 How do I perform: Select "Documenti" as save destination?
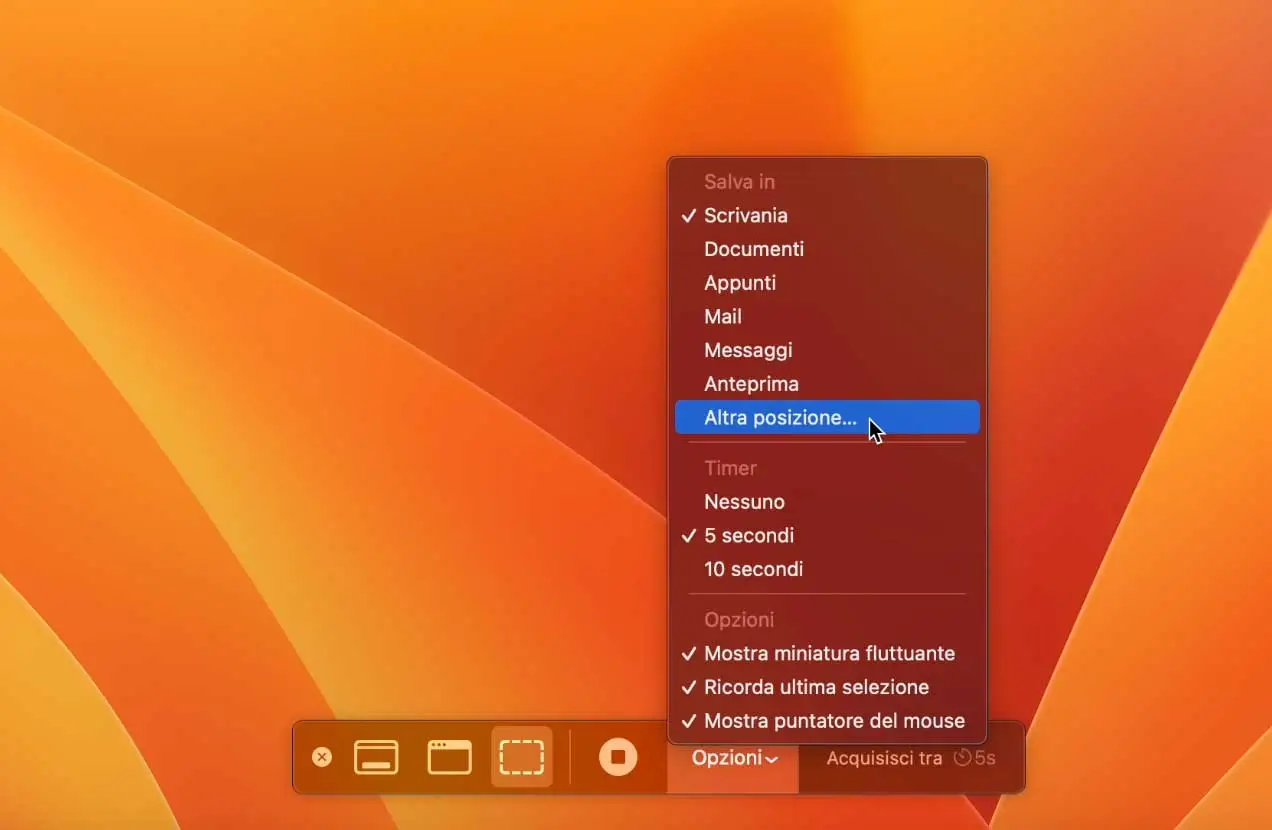pos(754,249)
